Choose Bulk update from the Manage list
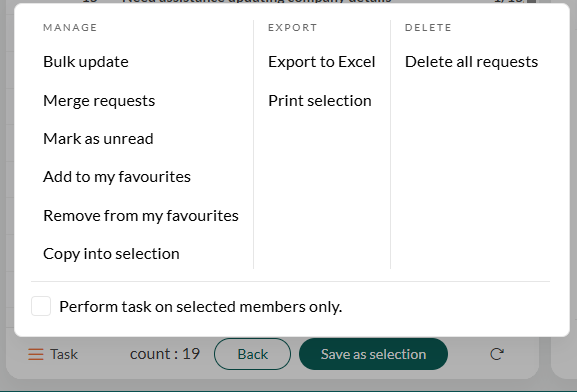 (86, 61)
